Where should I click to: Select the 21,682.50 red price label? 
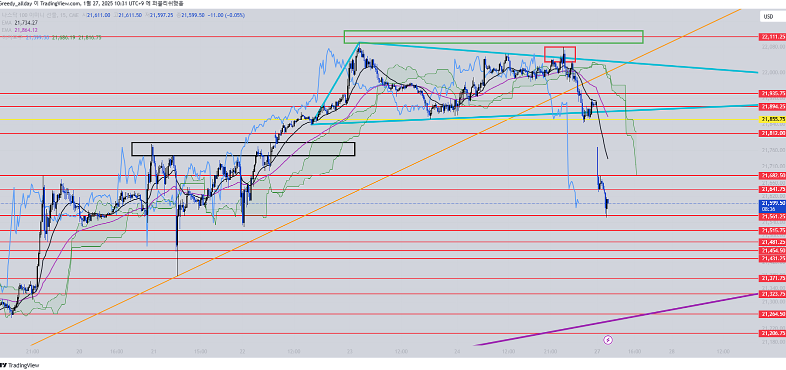(772, 175)
